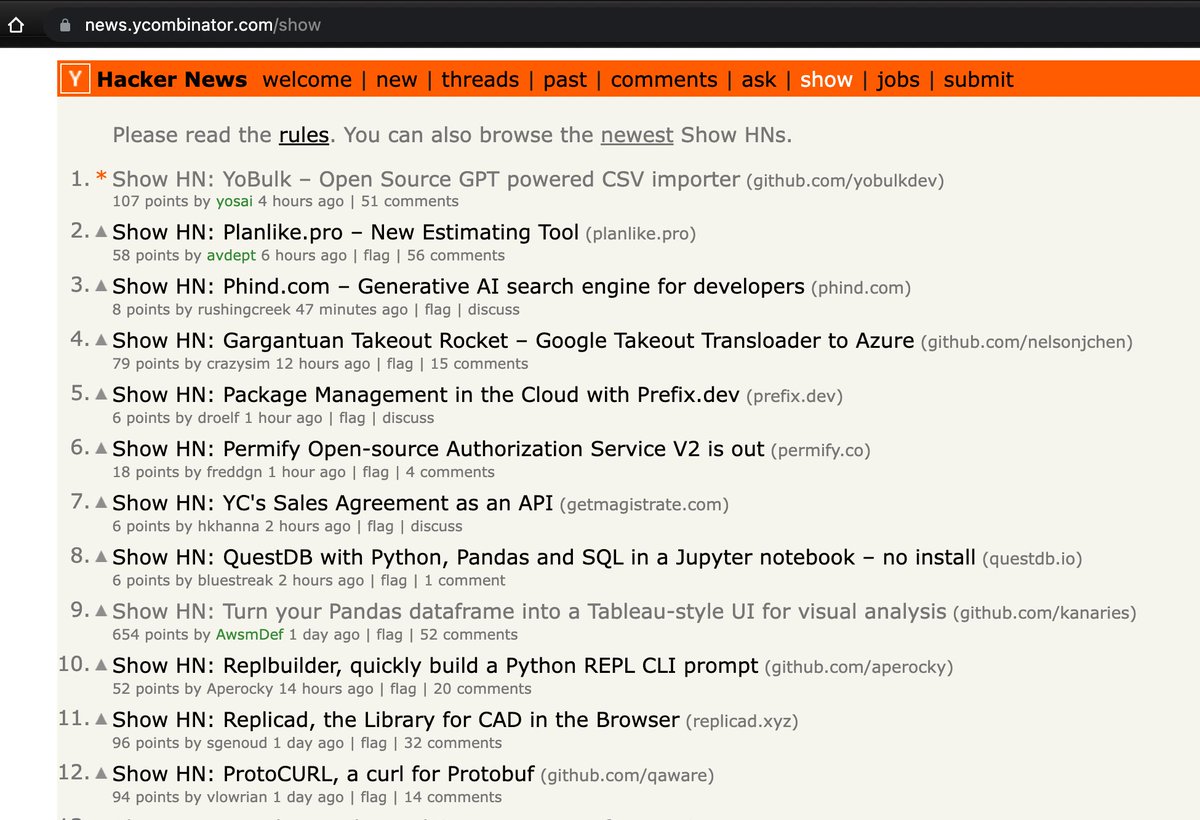Open the 15 comments on Takeout Rocket
Screen dimensions: 1200x820
click(x=479, y=364)
